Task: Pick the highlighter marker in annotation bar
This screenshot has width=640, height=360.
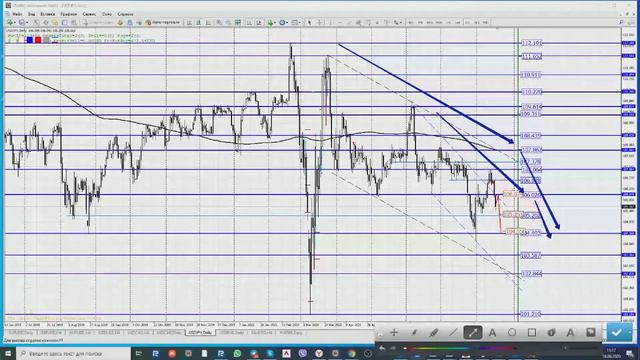Action: point(433,333)
